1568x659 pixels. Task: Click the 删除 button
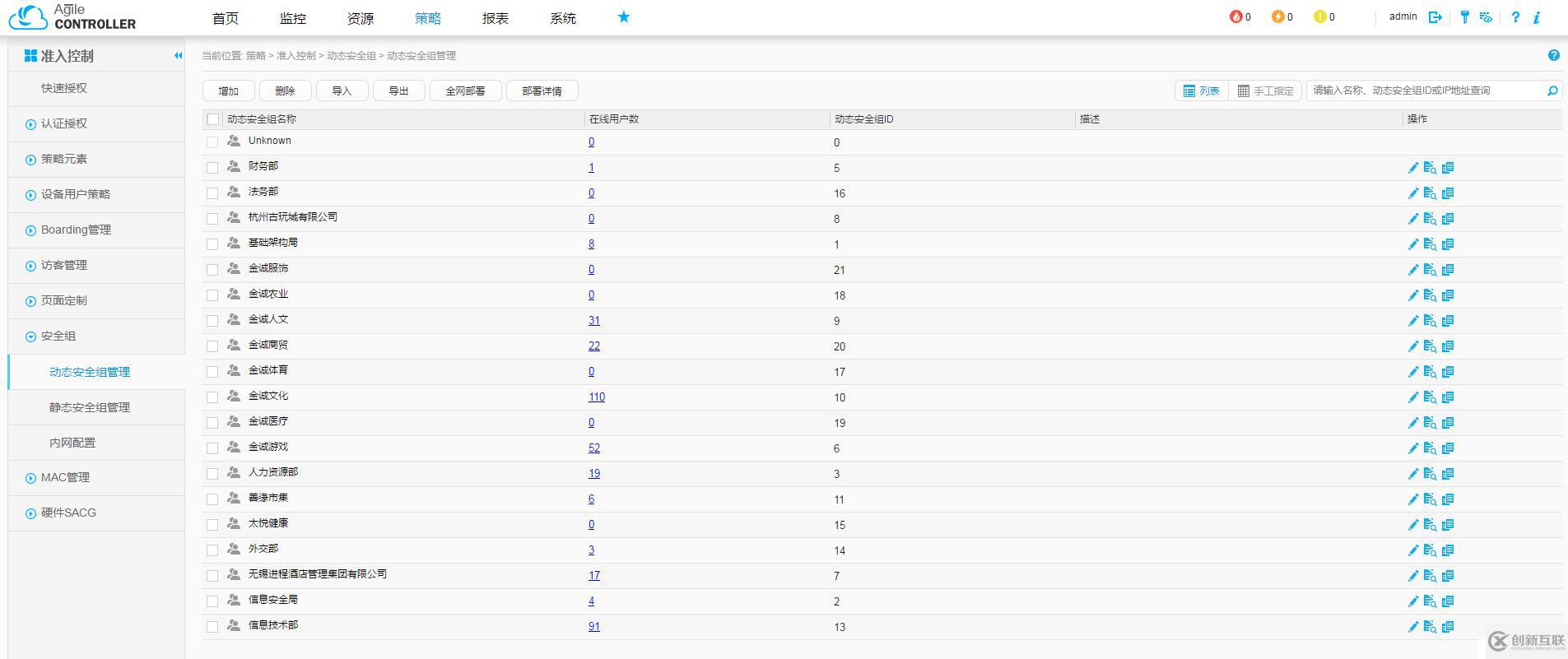tap(286, 90)
